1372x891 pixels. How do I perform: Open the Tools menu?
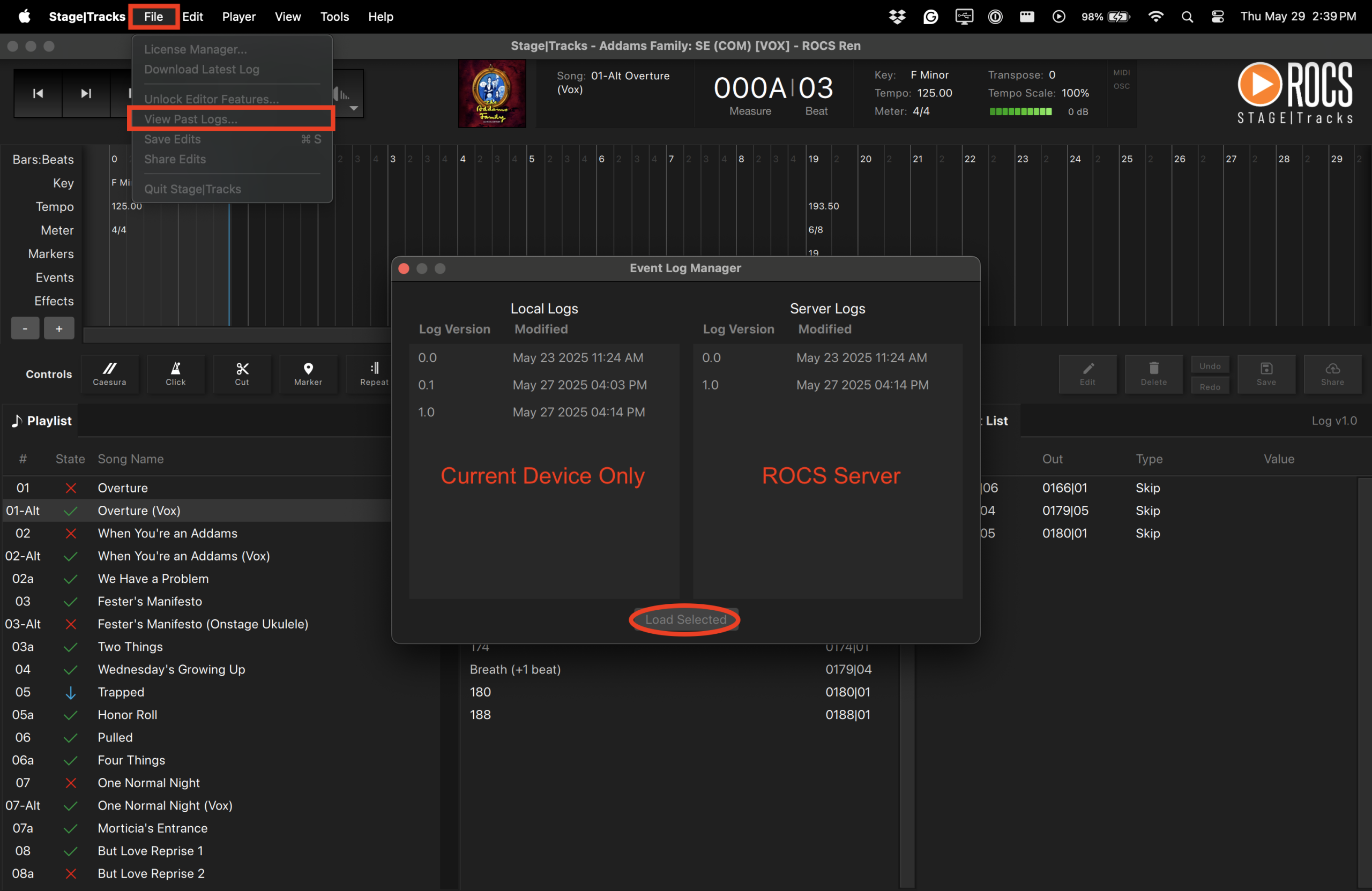click(334, 16)
